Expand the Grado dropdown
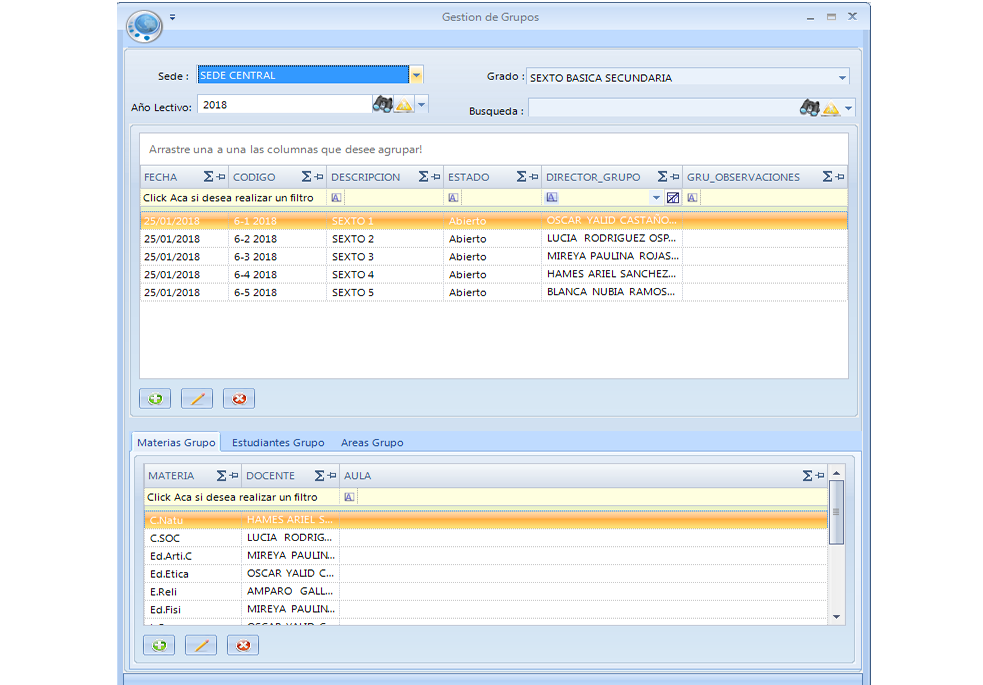This screenshot has width=983, height=685. [842, 78]
